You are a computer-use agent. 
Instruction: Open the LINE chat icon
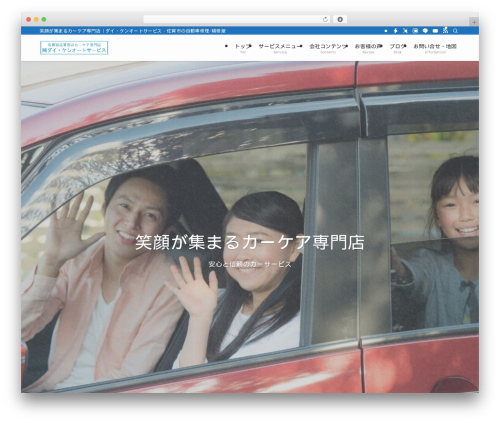click(425, 31)
